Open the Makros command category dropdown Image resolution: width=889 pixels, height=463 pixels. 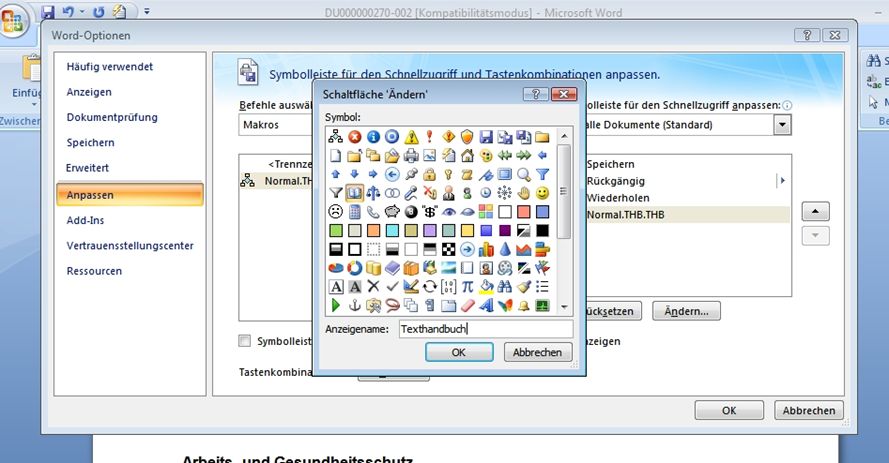tap(275, 125)
